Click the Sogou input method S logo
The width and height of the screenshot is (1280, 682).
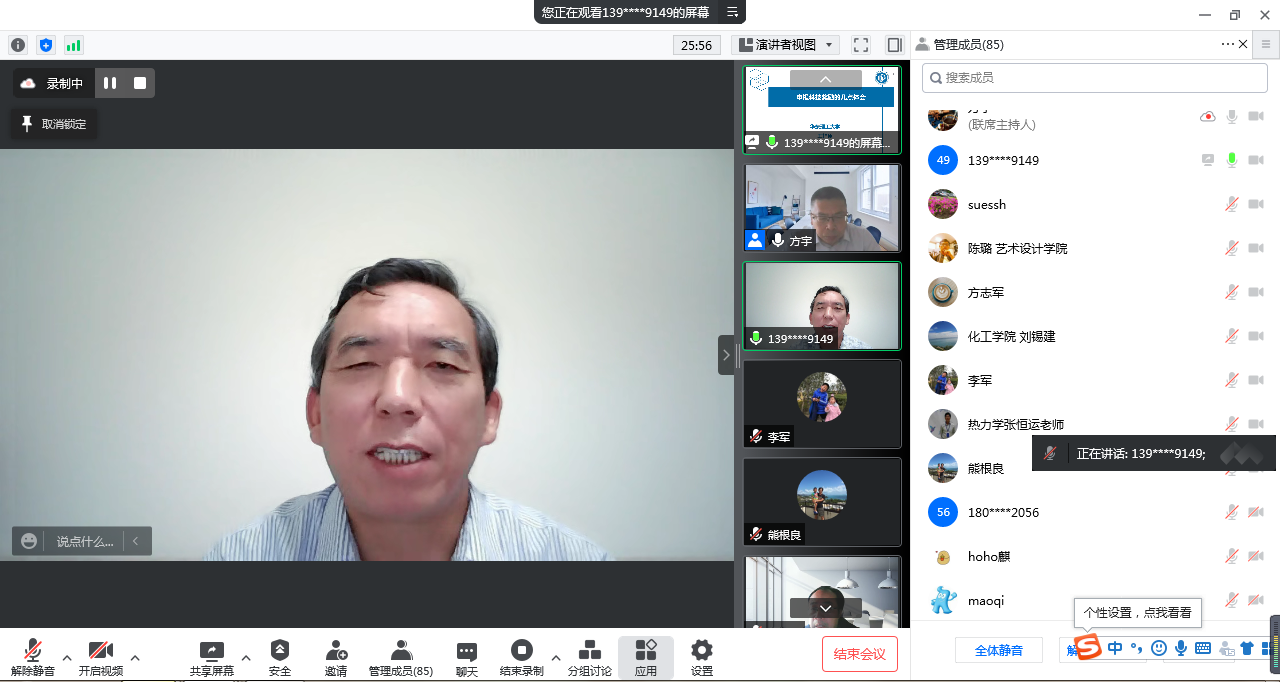coord(1088,647)
